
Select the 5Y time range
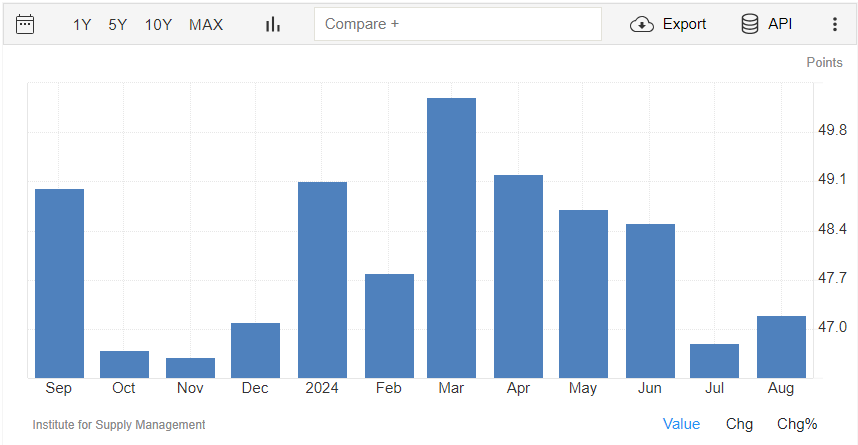click(x=118, y=25)
